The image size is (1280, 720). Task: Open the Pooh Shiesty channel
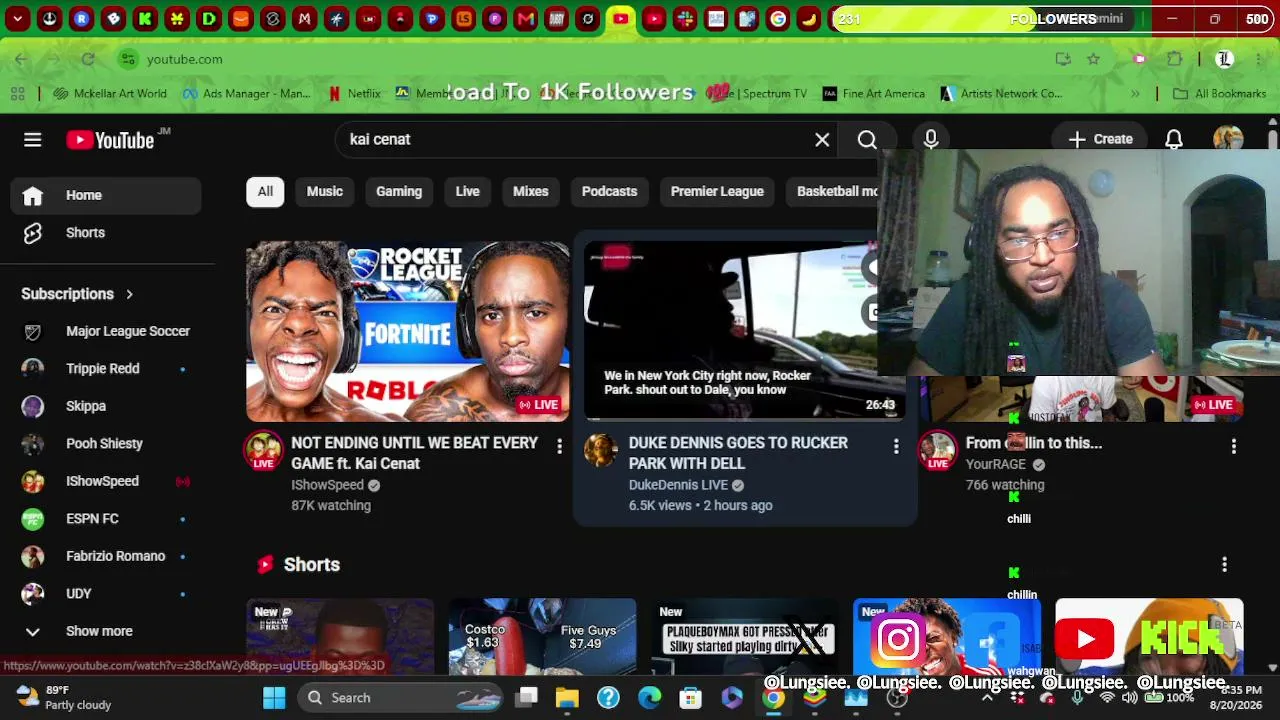coord(106,444)
